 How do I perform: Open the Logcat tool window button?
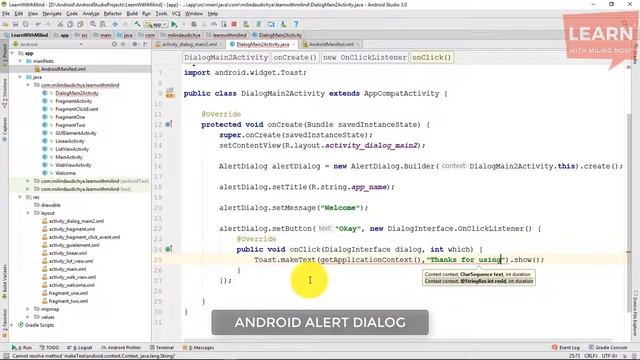coord(80,347)
